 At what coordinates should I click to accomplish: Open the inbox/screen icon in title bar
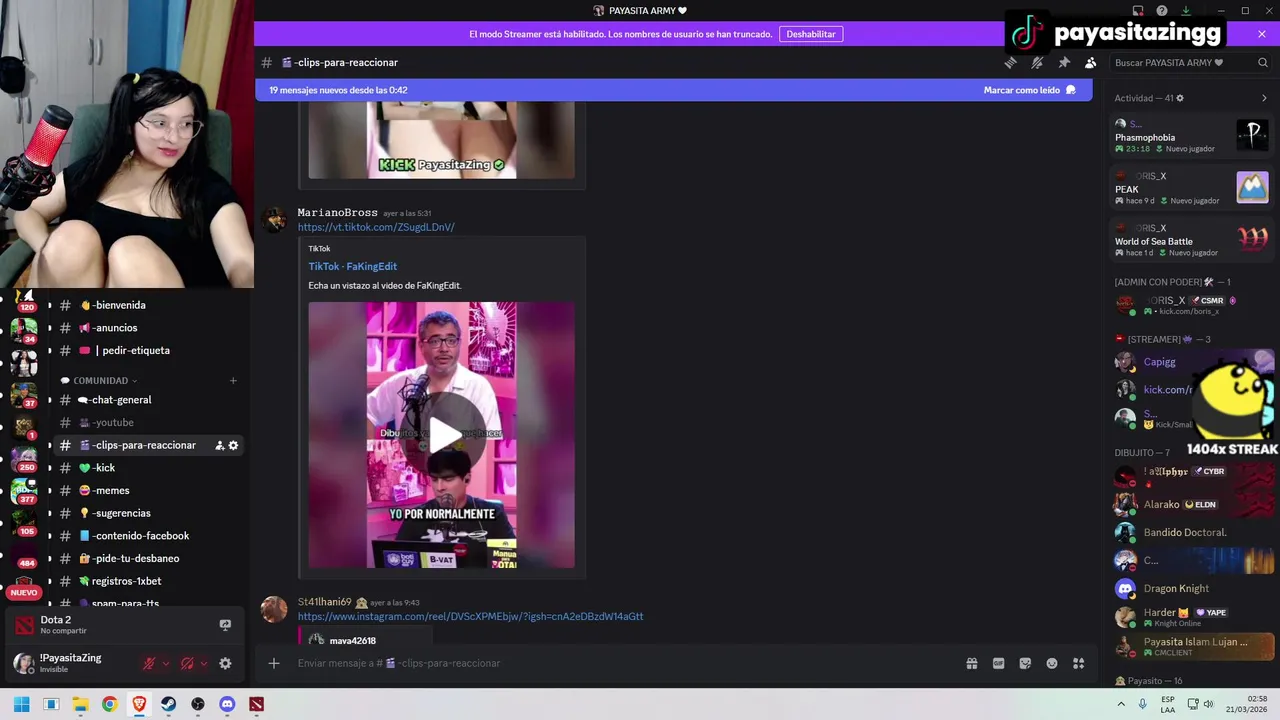(1138, 11)
